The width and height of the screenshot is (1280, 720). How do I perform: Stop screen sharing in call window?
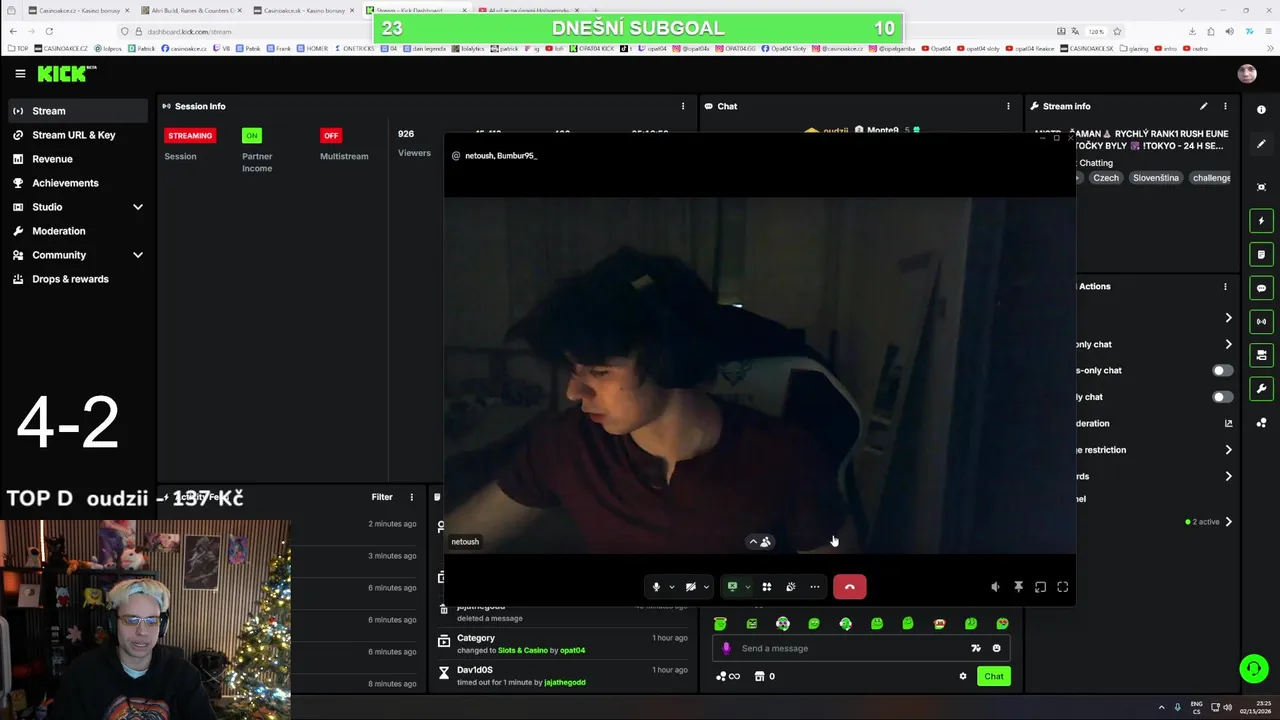(x=732, y=587)
